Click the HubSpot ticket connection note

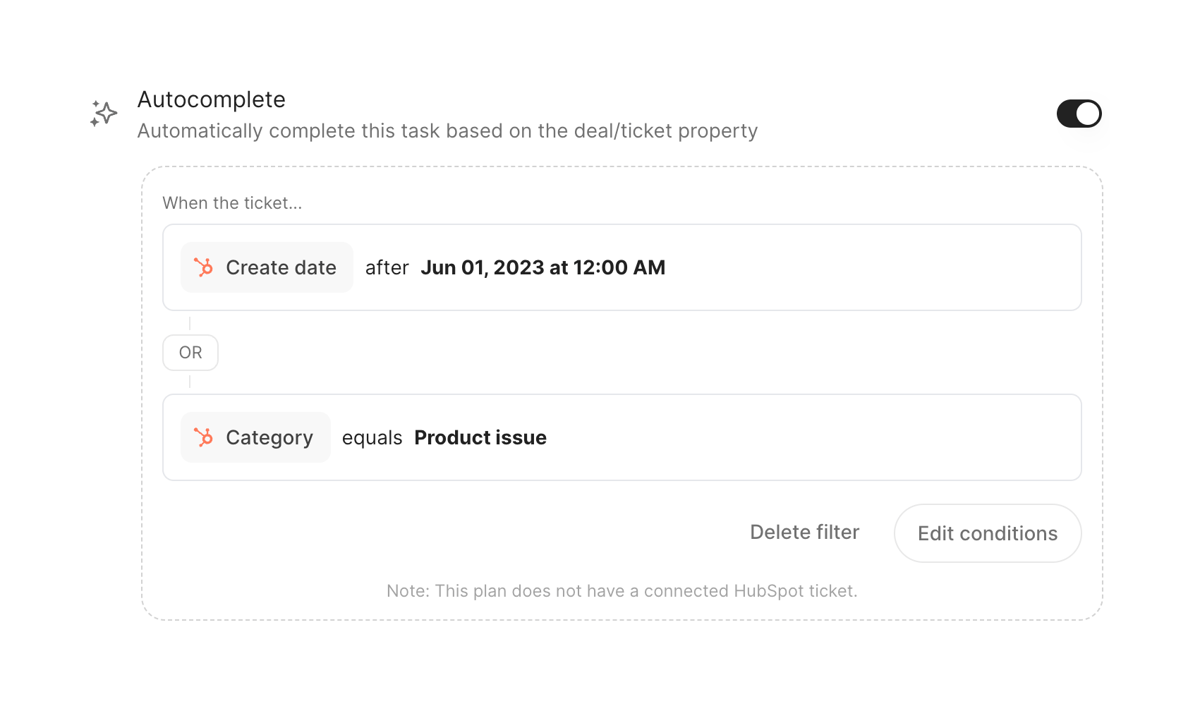pos(622,591)
